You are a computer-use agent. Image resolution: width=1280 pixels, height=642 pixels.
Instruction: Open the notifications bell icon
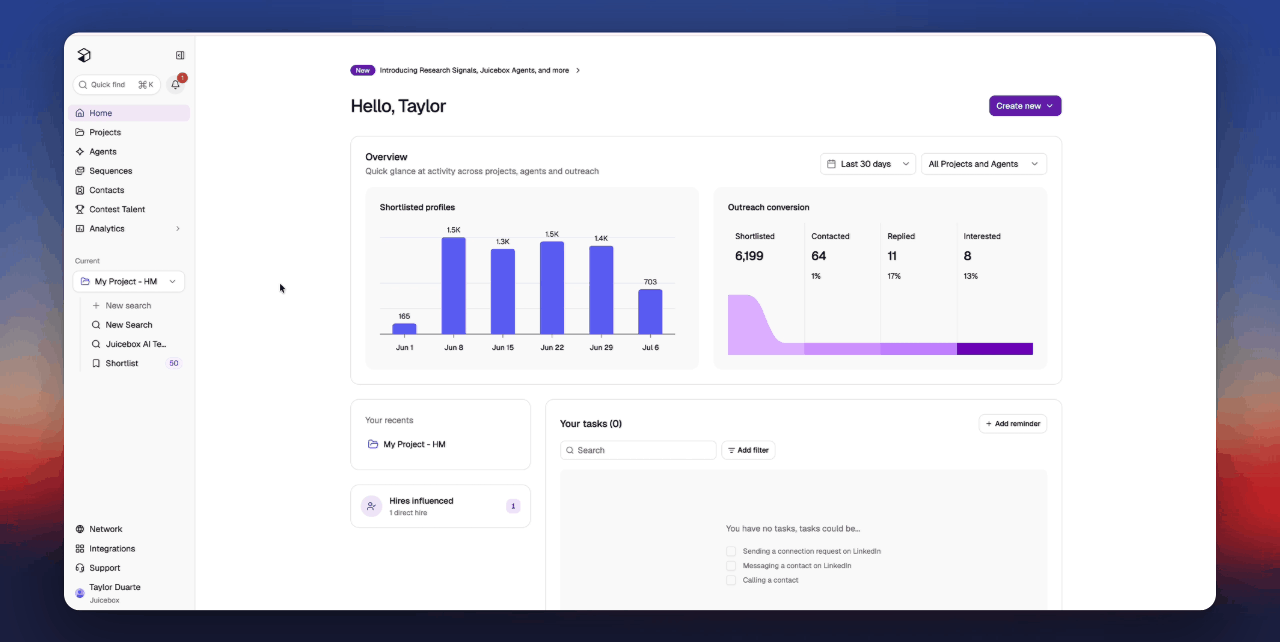tap(176, 85)
